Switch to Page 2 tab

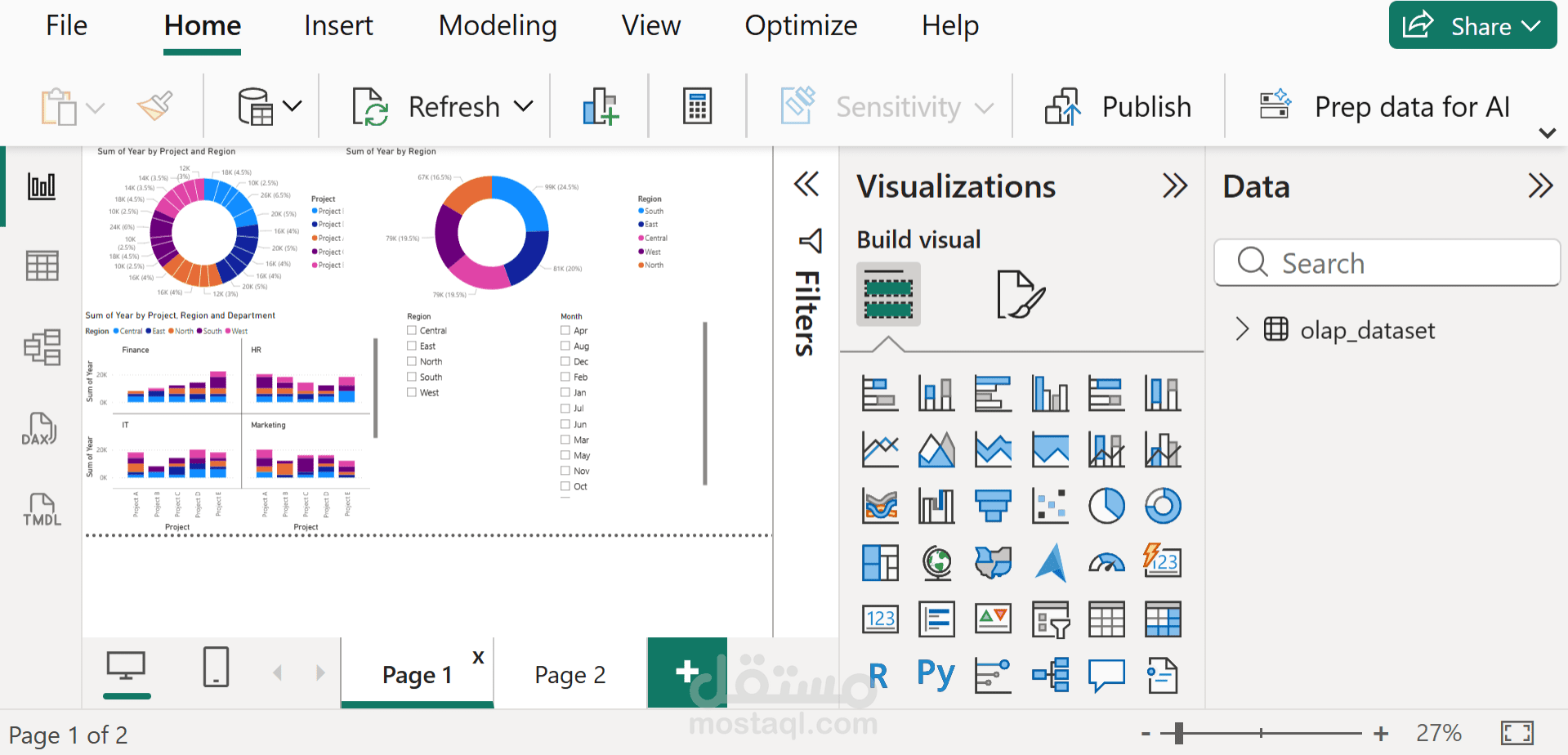pyautogui.click(x=570, y=675)
